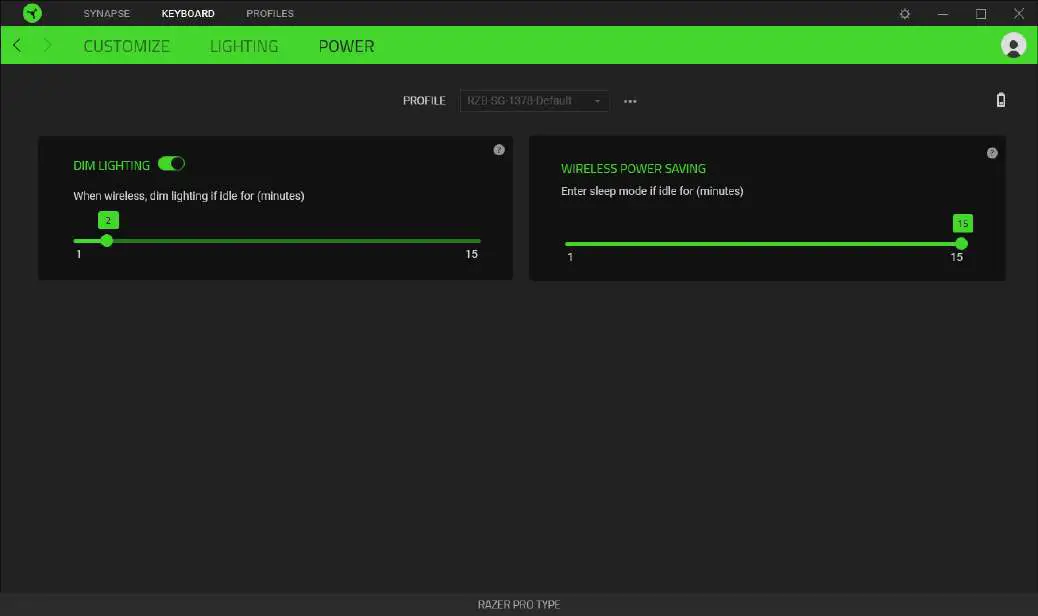
Task: Open the user account avatar
Action: 1013,45
